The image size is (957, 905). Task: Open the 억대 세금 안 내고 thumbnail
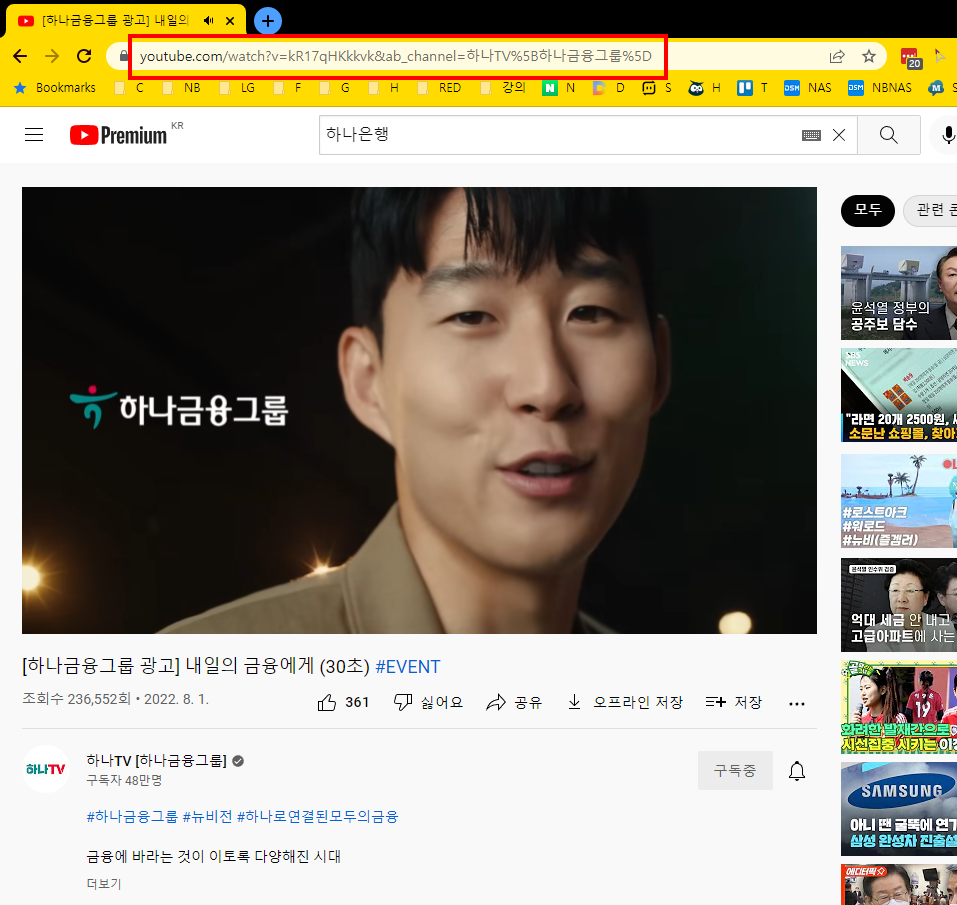[x=898, y=604]
